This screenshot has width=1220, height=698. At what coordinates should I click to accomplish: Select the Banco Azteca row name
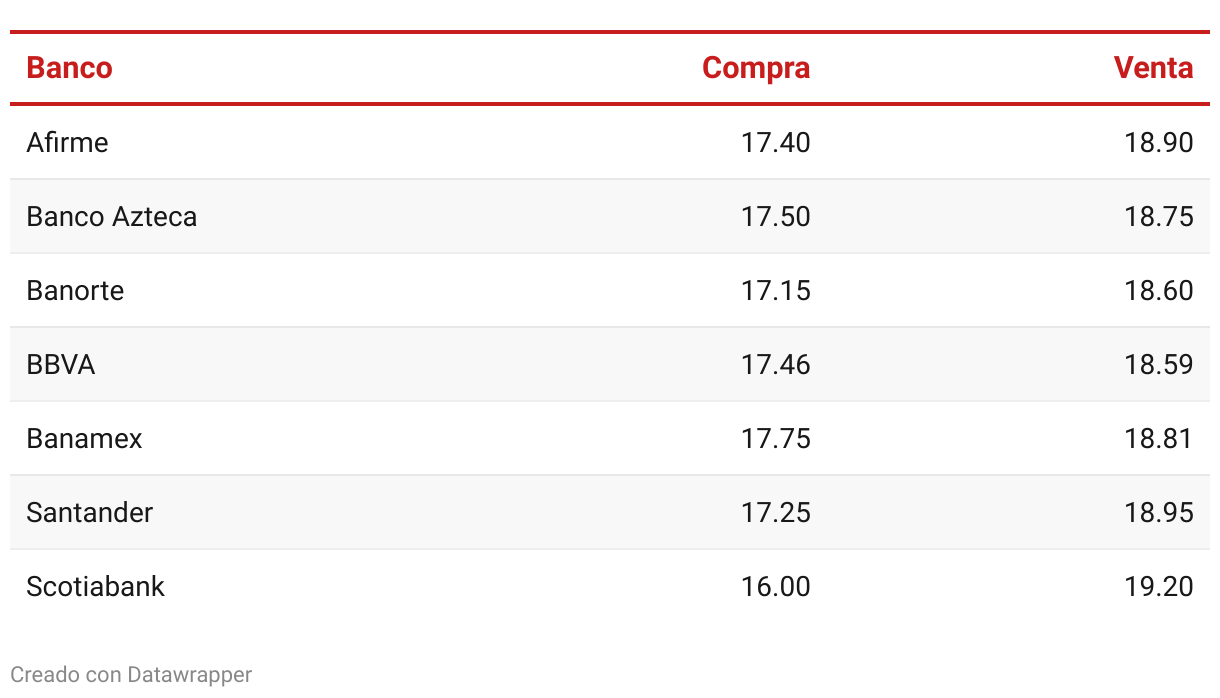tap(112, 216)
